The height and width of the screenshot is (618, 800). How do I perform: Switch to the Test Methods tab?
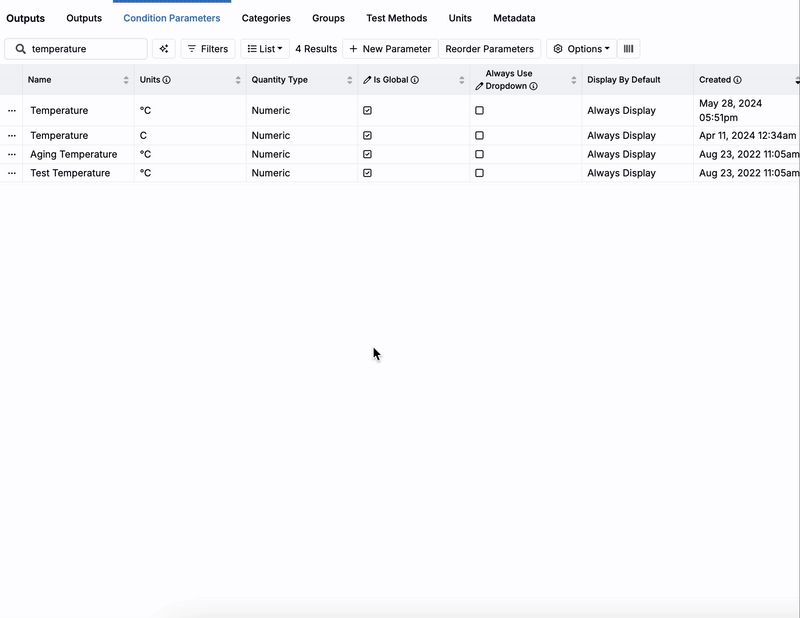coord(397,18)
